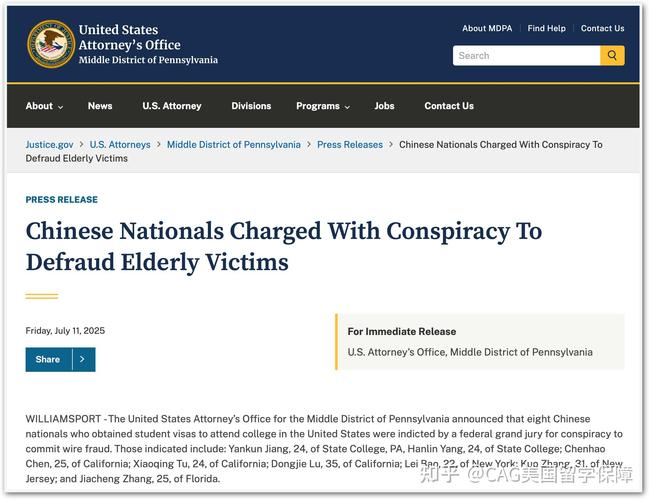Open the Jobs navigation item
This screenshot has height=500, width=649.
pyautogui.click(x=384, y=106)
